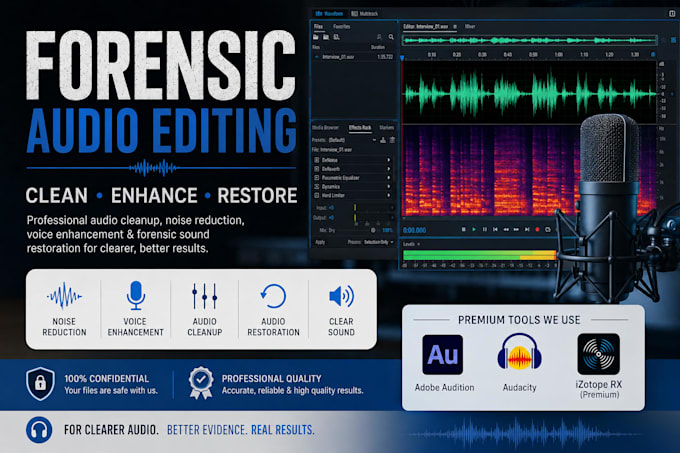Click the iZotope RX logo

[x=598, y=354]
